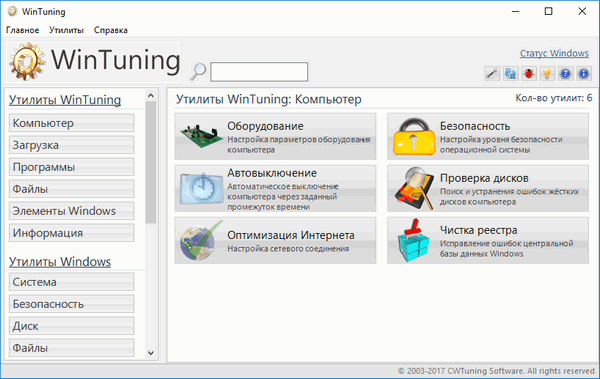Click into the search text field

(x=259, y=72)
